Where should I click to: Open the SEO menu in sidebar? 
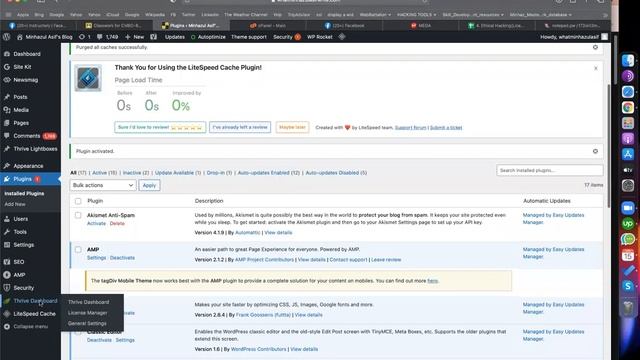tap(19, 262)
